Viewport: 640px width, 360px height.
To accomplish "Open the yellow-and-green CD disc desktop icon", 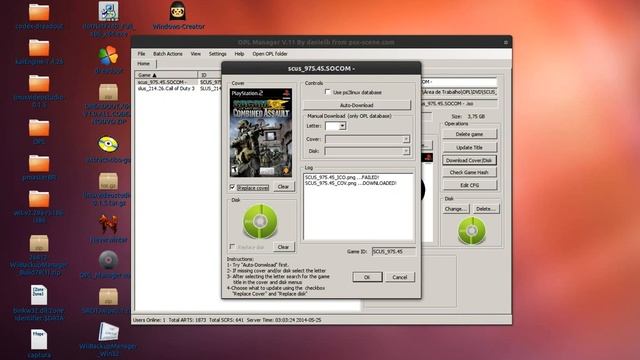I will pyautogui.click(x=108, y=144).
